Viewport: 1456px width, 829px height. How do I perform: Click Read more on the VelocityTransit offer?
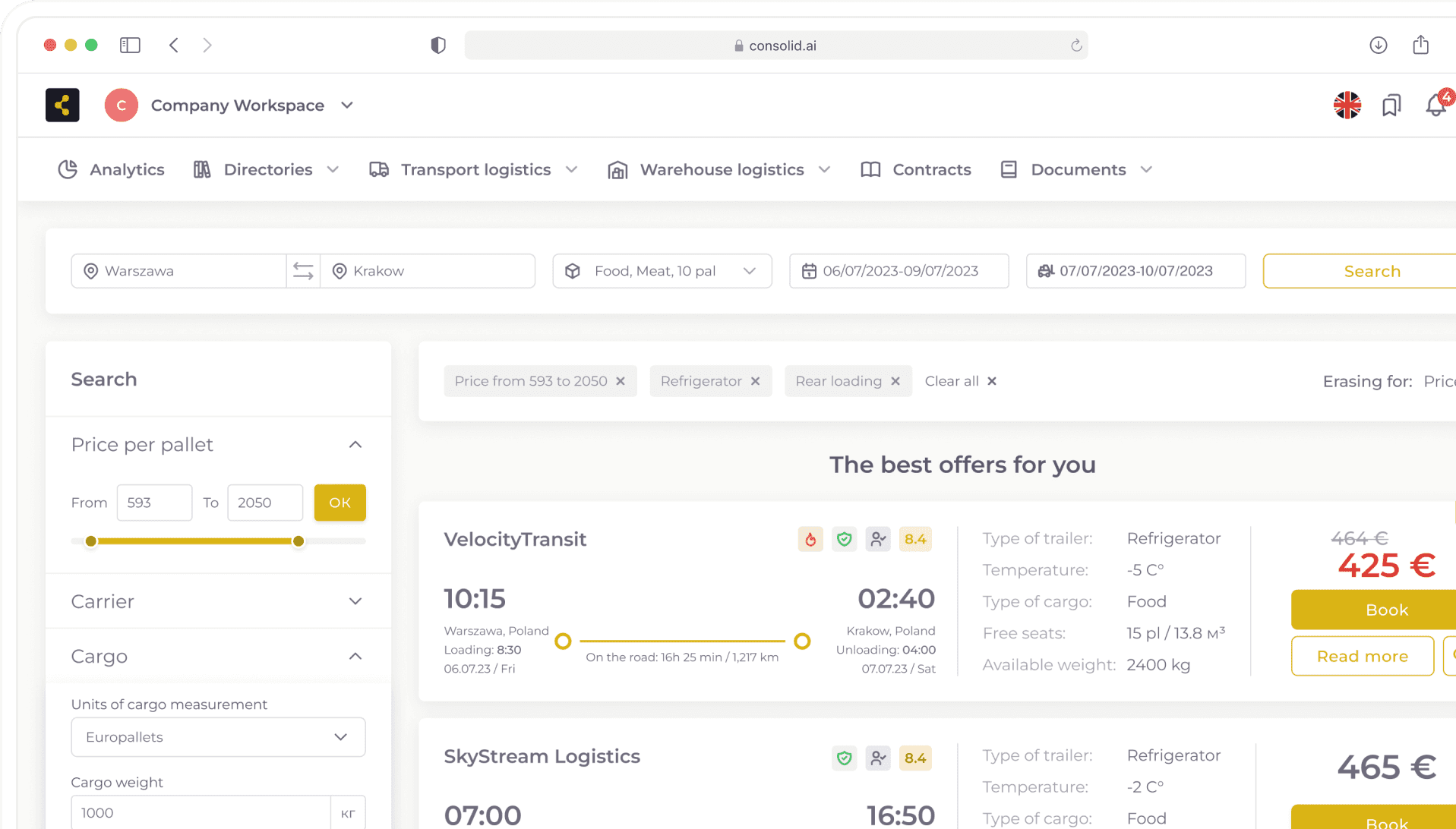[1362, 656]
